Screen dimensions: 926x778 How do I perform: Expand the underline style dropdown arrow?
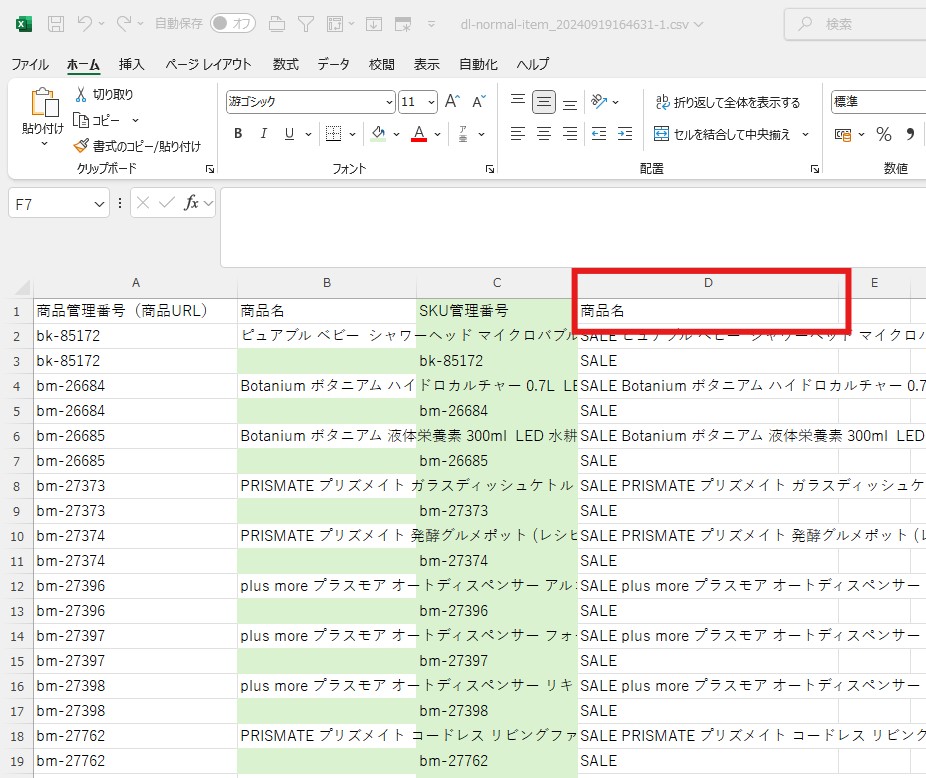(308, 134)
